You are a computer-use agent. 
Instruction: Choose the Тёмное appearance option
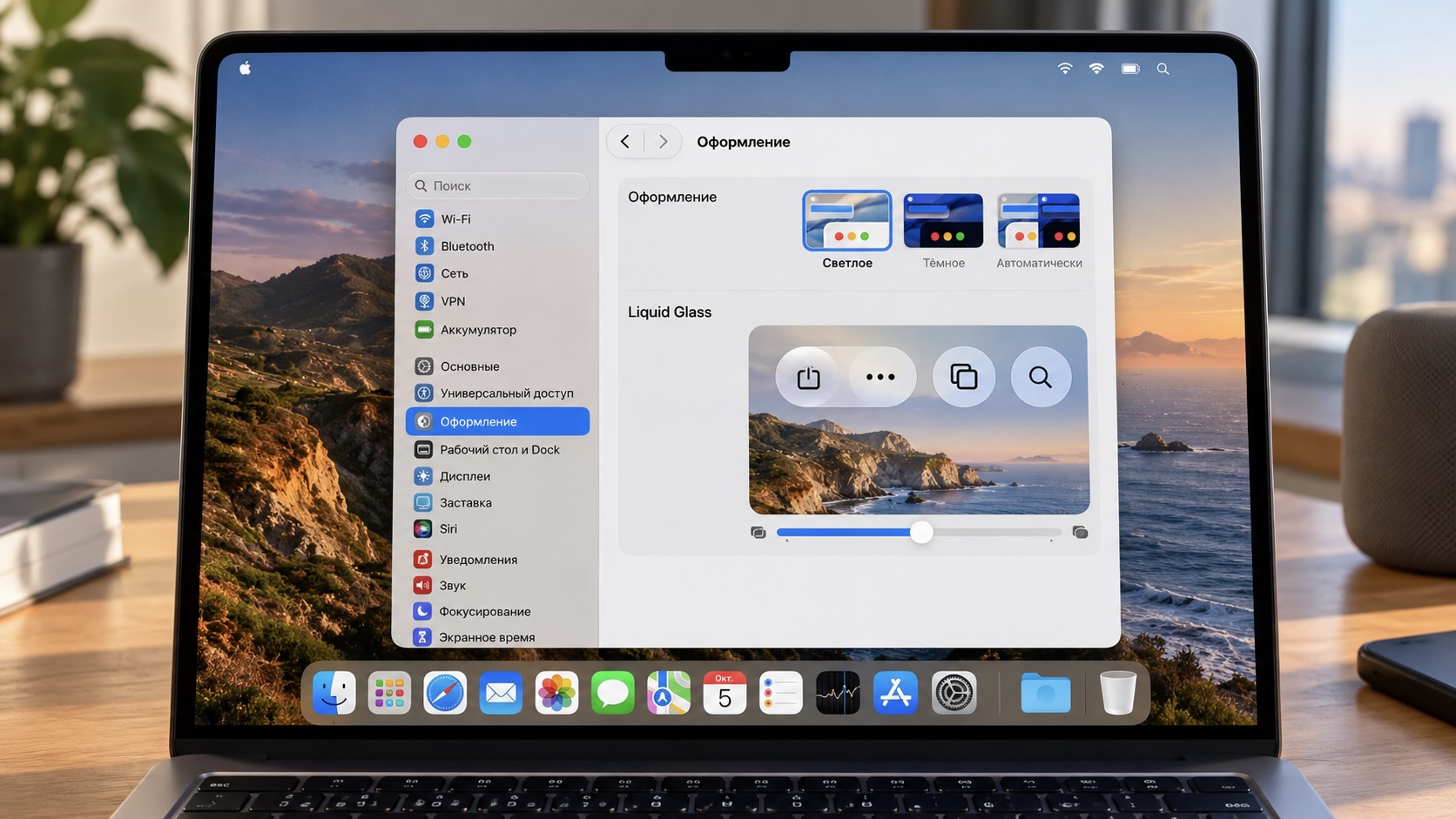(x=943, y=230)
